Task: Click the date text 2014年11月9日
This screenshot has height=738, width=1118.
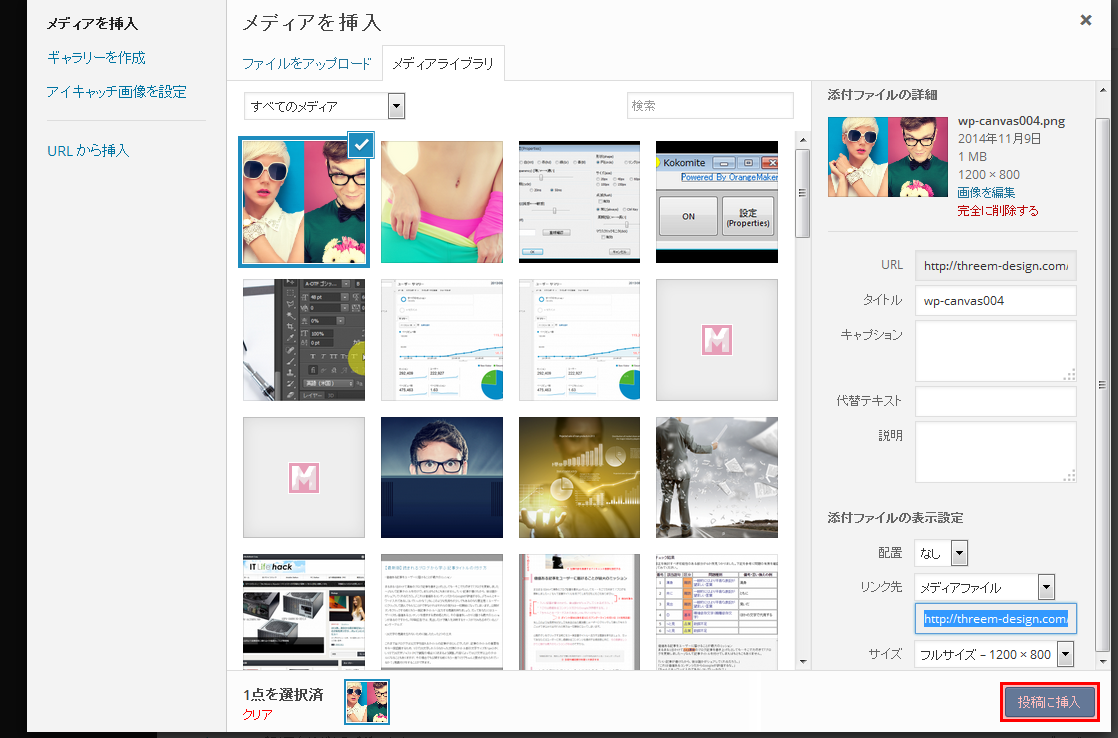Action: point(999,138)
